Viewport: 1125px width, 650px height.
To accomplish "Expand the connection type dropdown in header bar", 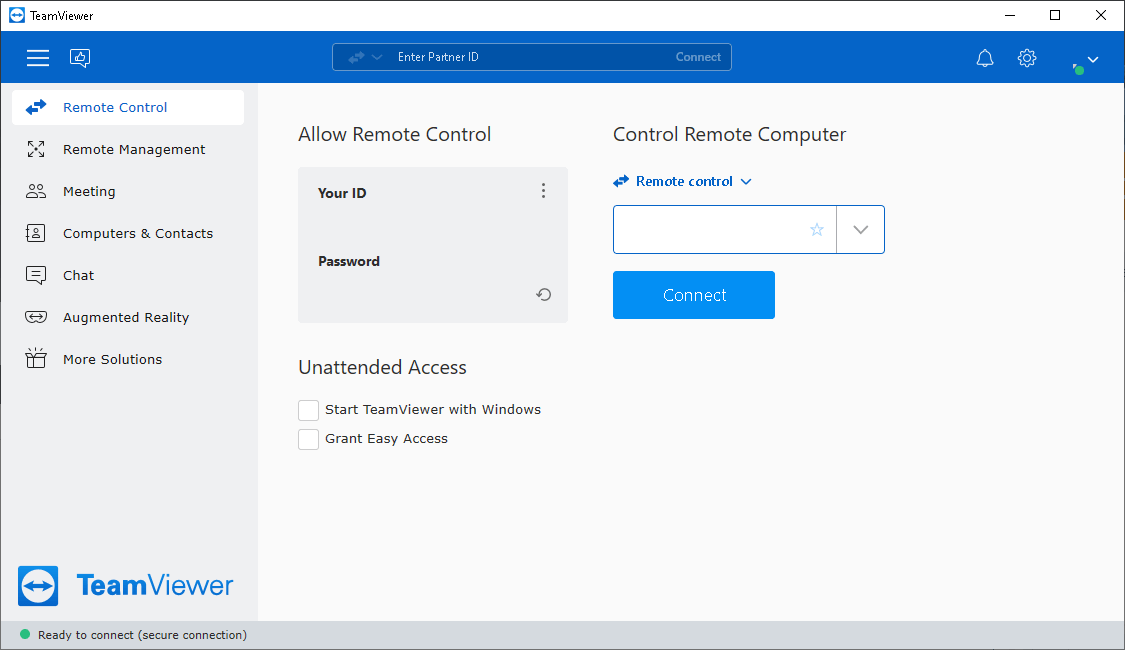I will (365, 57).
